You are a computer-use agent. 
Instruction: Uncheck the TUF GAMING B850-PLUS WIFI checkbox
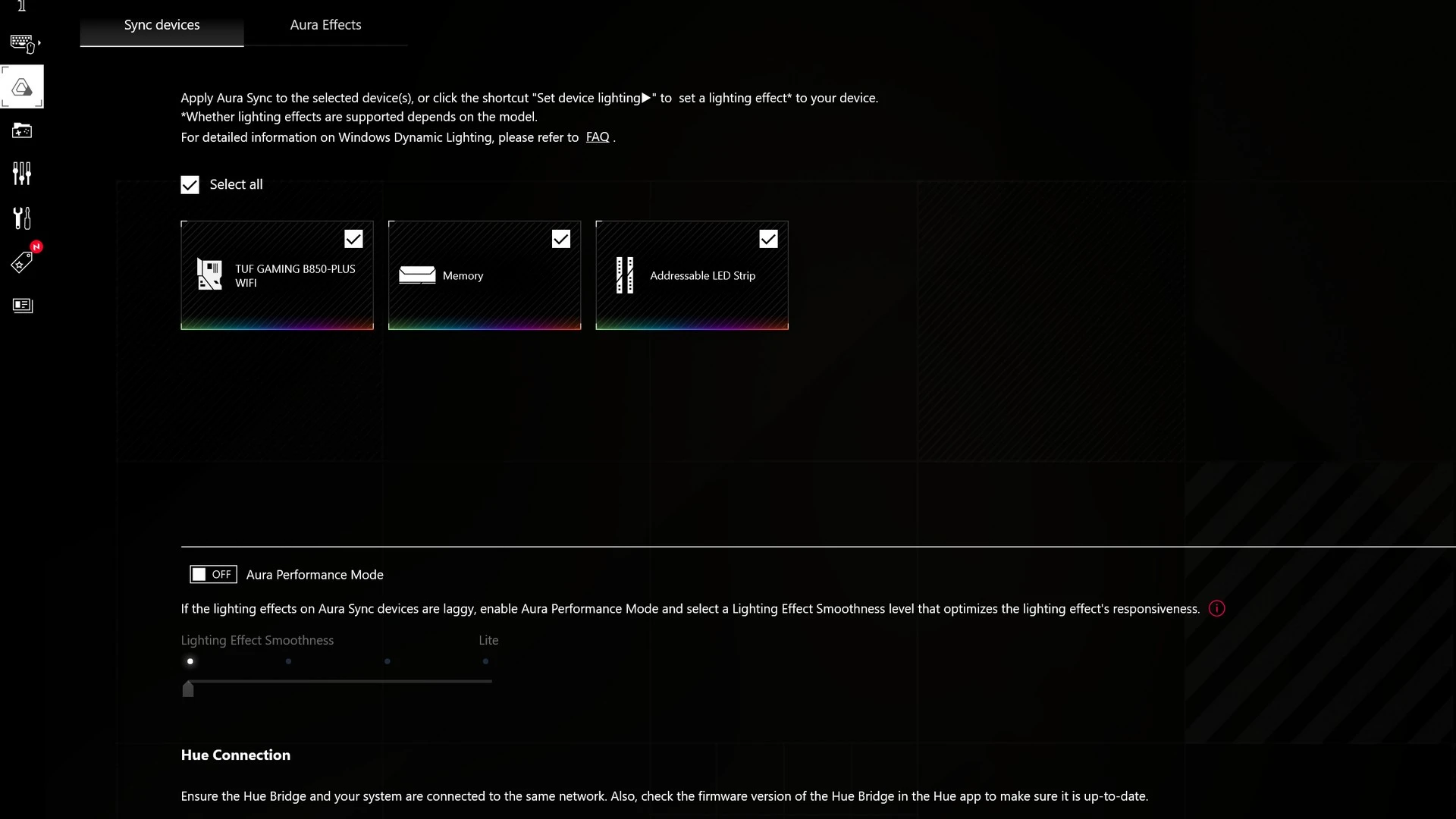tap(353, 240)
